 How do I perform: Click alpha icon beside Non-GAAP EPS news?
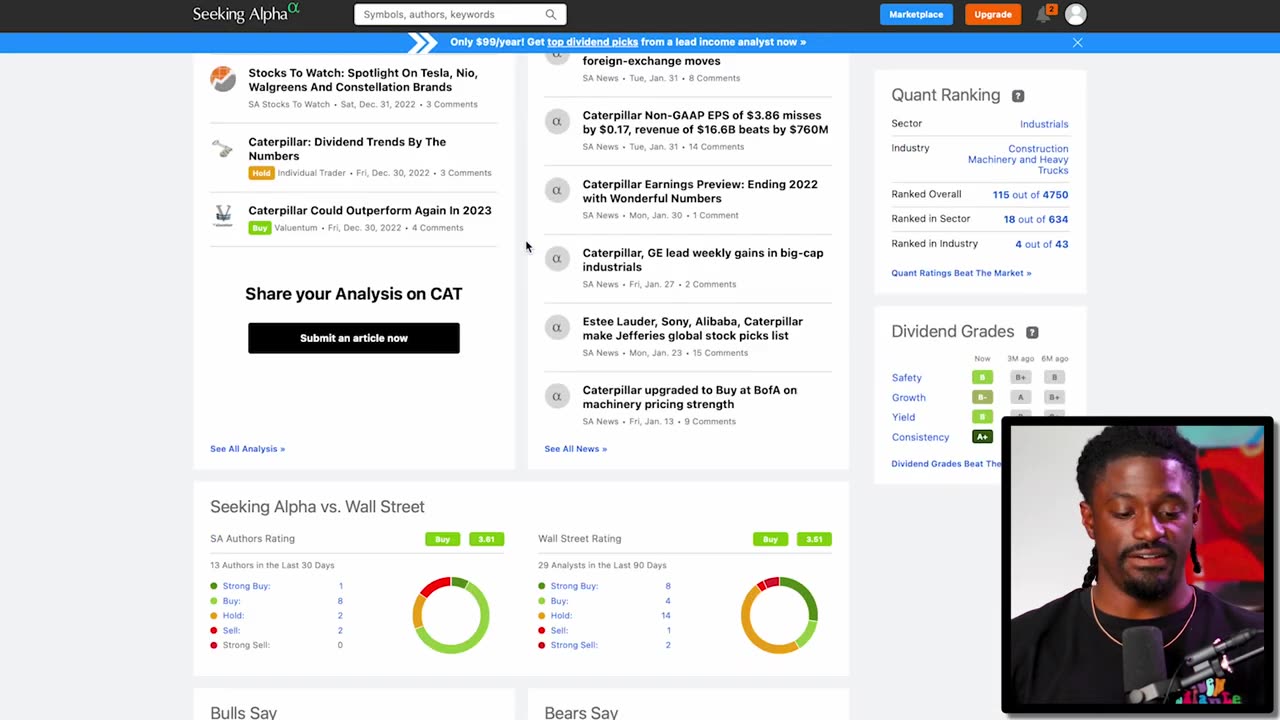pos(557,122)
